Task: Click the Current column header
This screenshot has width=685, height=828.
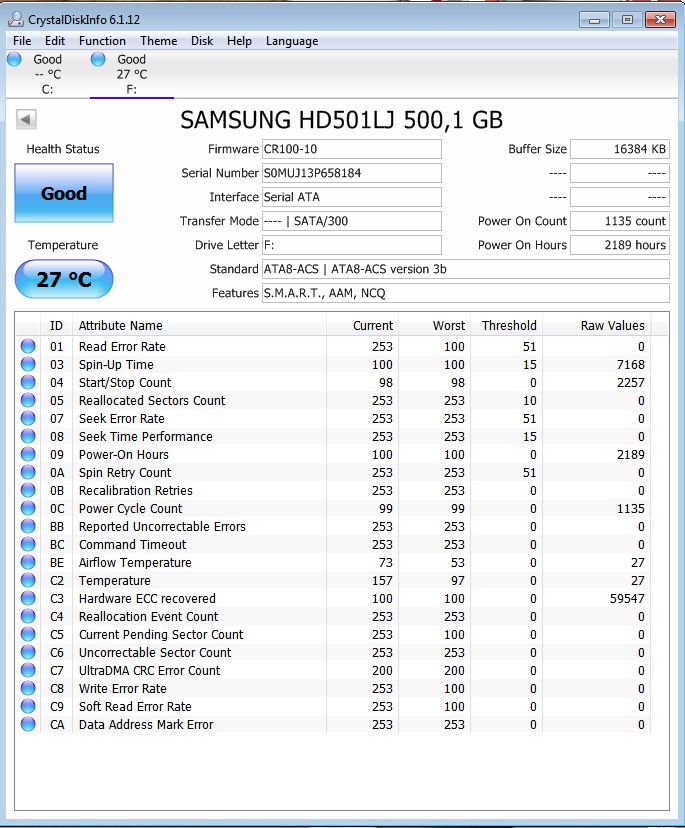Action: [363, 325]
